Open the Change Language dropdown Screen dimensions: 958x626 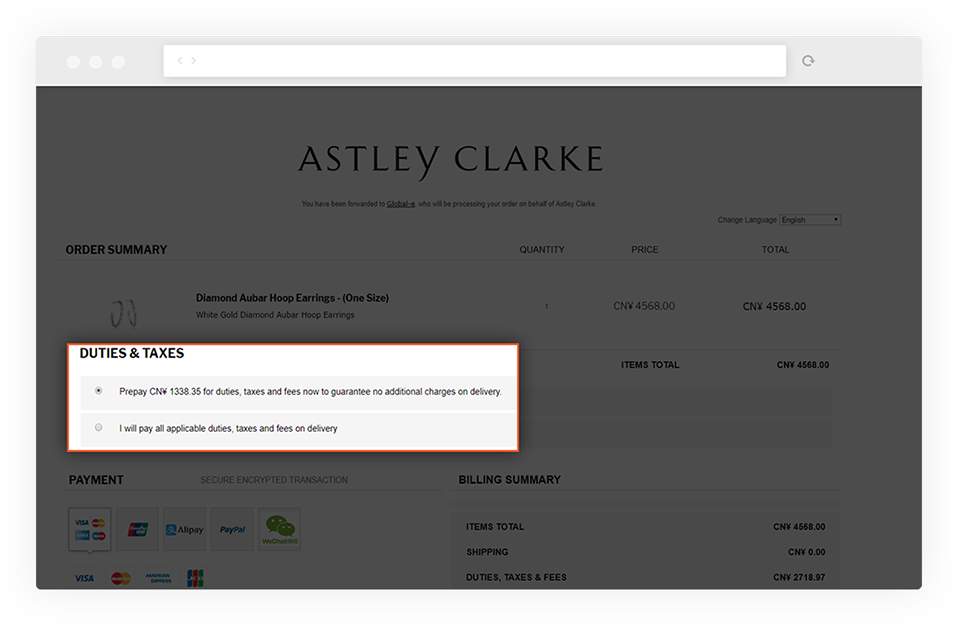pos(810,220)
